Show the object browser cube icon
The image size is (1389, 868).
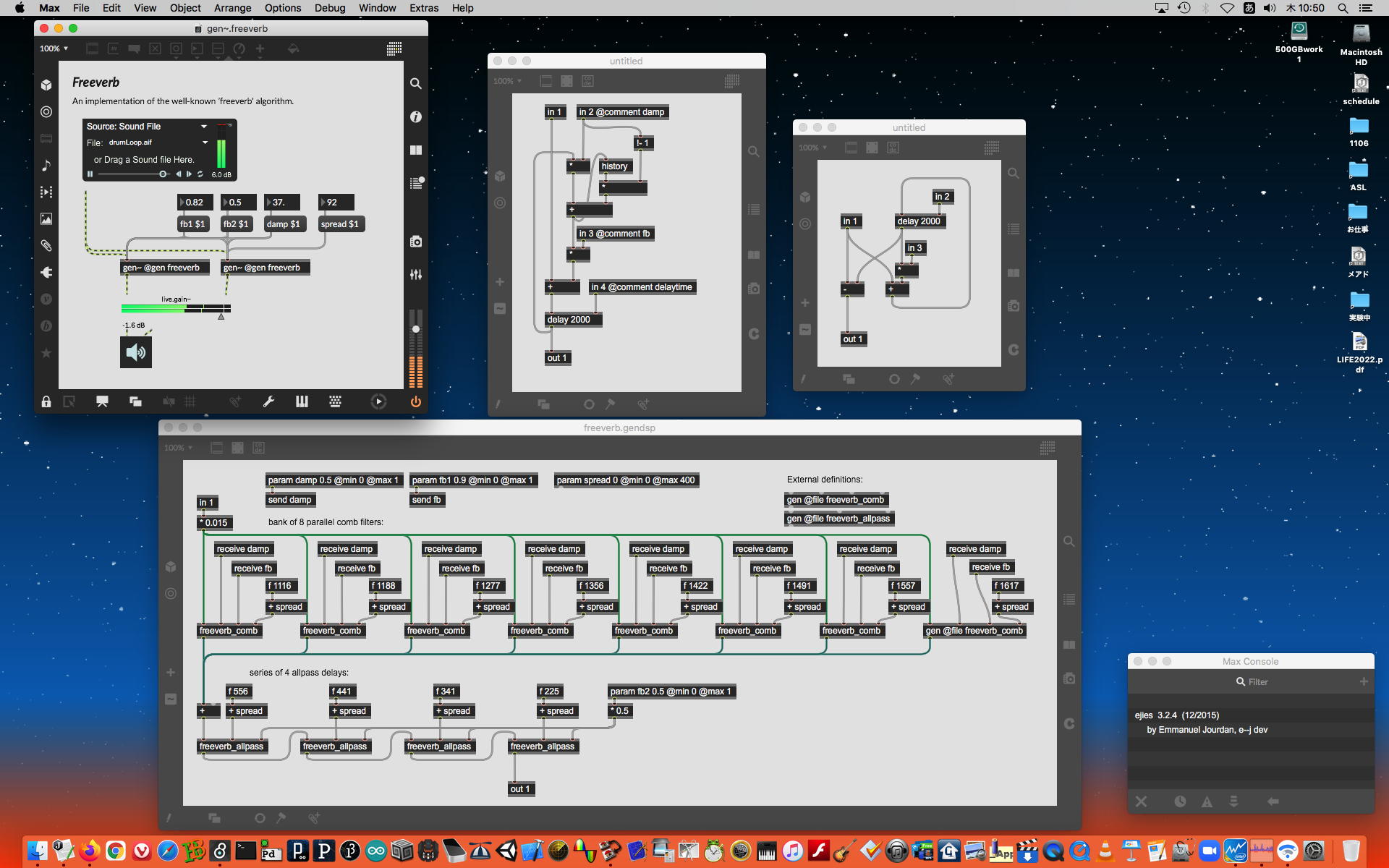[x=46, y=85]
